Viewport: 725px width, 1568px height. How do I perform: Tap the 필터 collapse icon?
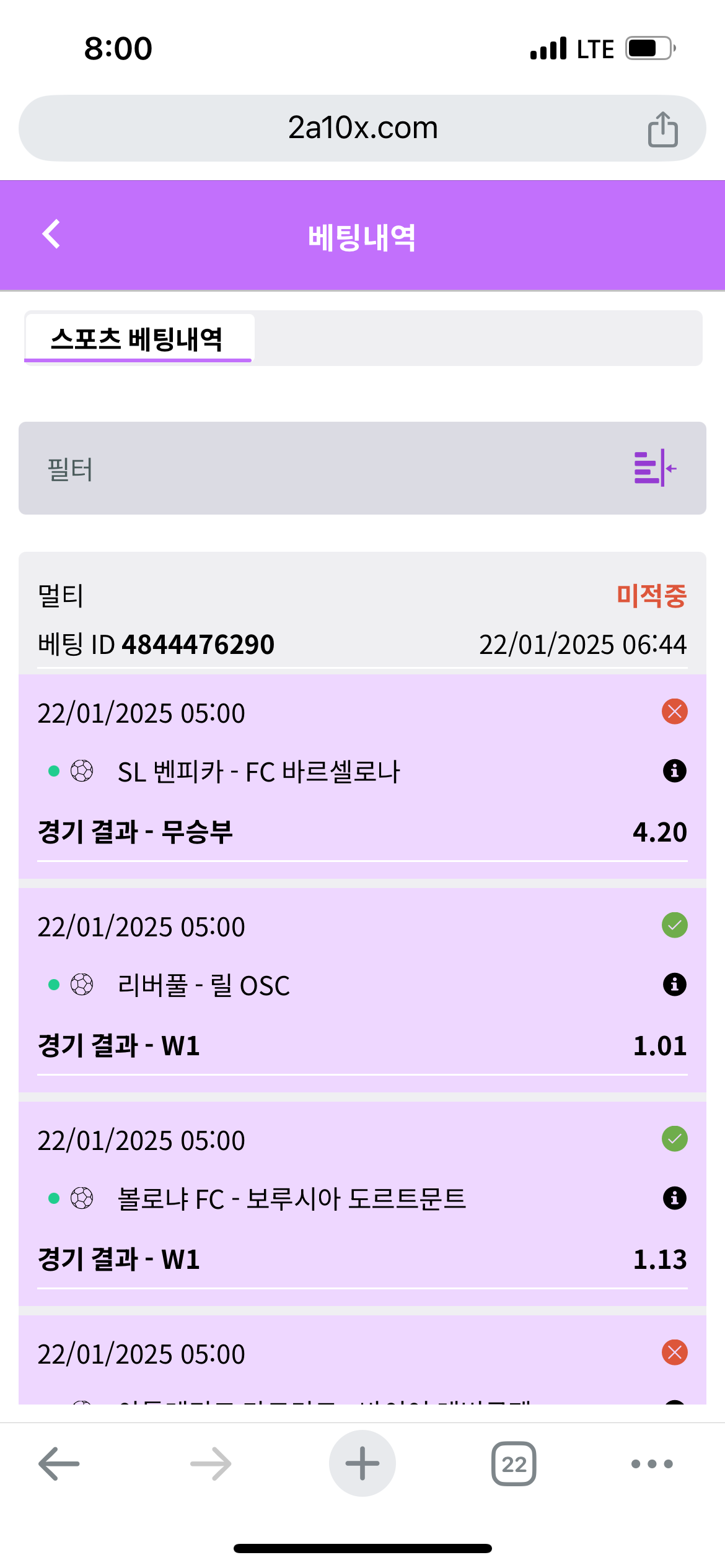coord(655,468)
